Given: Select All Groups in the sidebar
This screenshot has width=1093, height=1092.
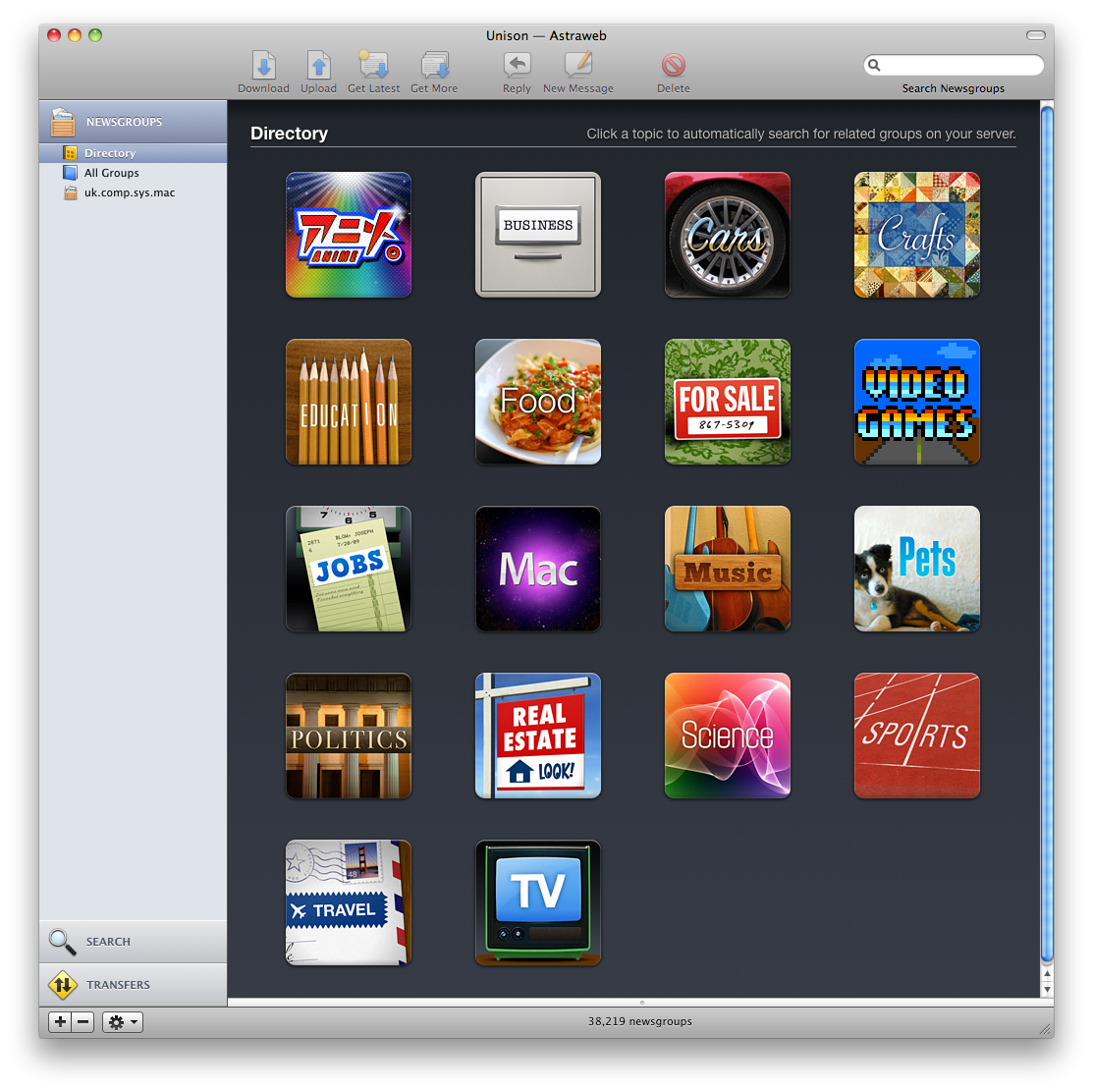Looking at the screenshot, I should (x=111, y=173).
